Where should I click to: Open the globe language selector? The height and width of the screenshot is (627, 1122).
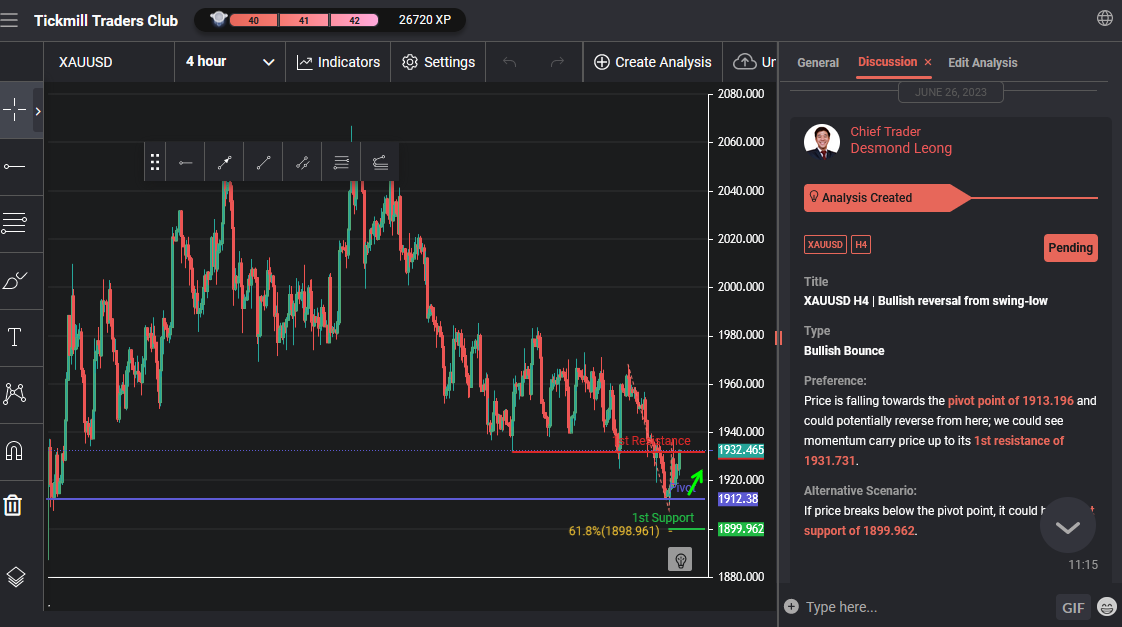(x=1105, y=19)
